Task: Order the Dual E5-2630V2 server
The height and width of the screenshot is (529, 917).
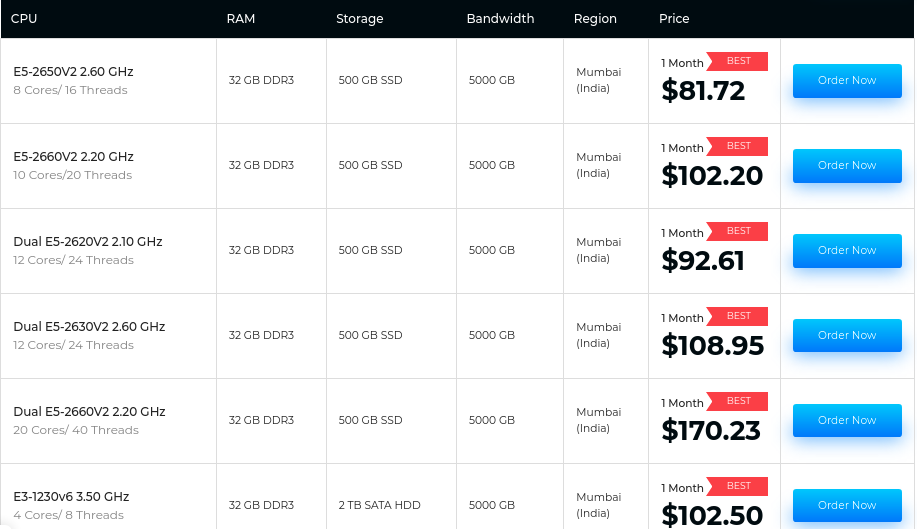Action: click(x=846, y=336)
